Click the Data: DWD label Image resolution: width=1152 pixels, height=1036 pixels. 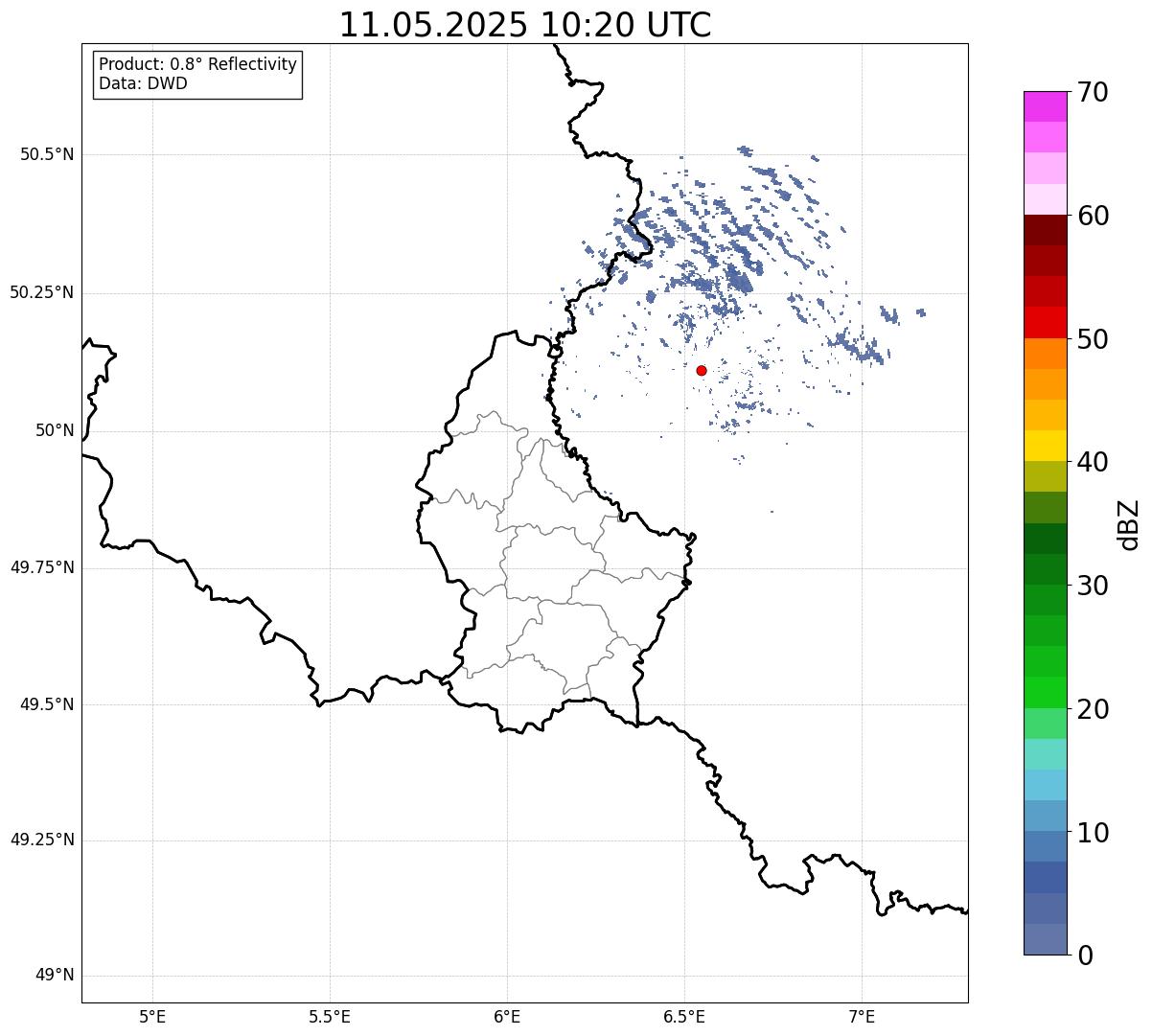tap(143, 83)
